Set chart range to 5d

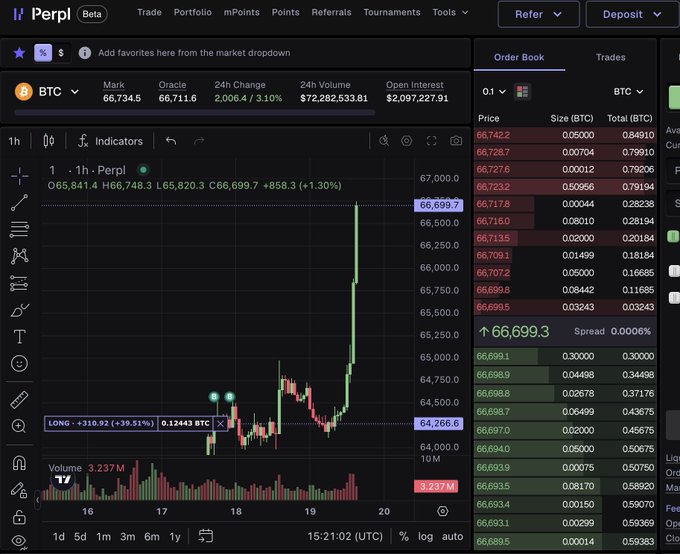coord(80,537)
